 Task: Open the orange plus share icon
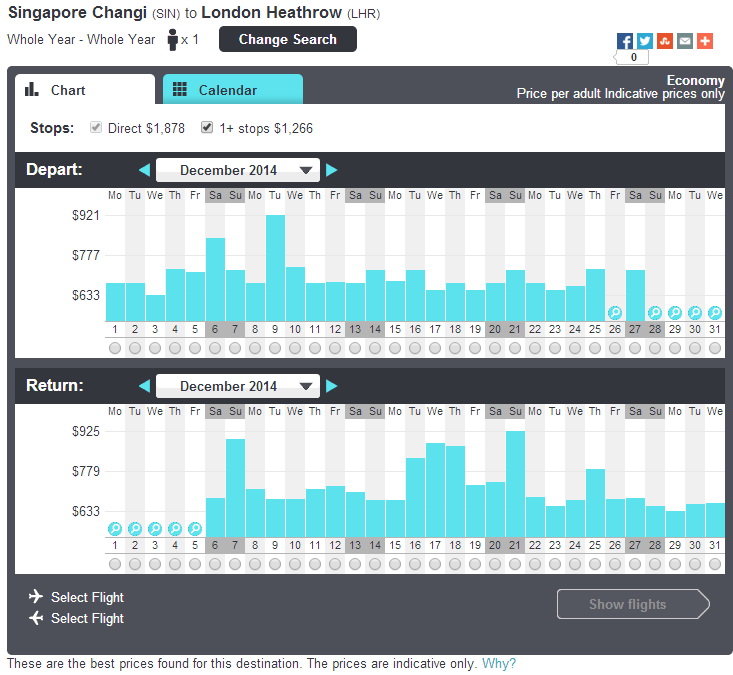(x=705, y=41)
